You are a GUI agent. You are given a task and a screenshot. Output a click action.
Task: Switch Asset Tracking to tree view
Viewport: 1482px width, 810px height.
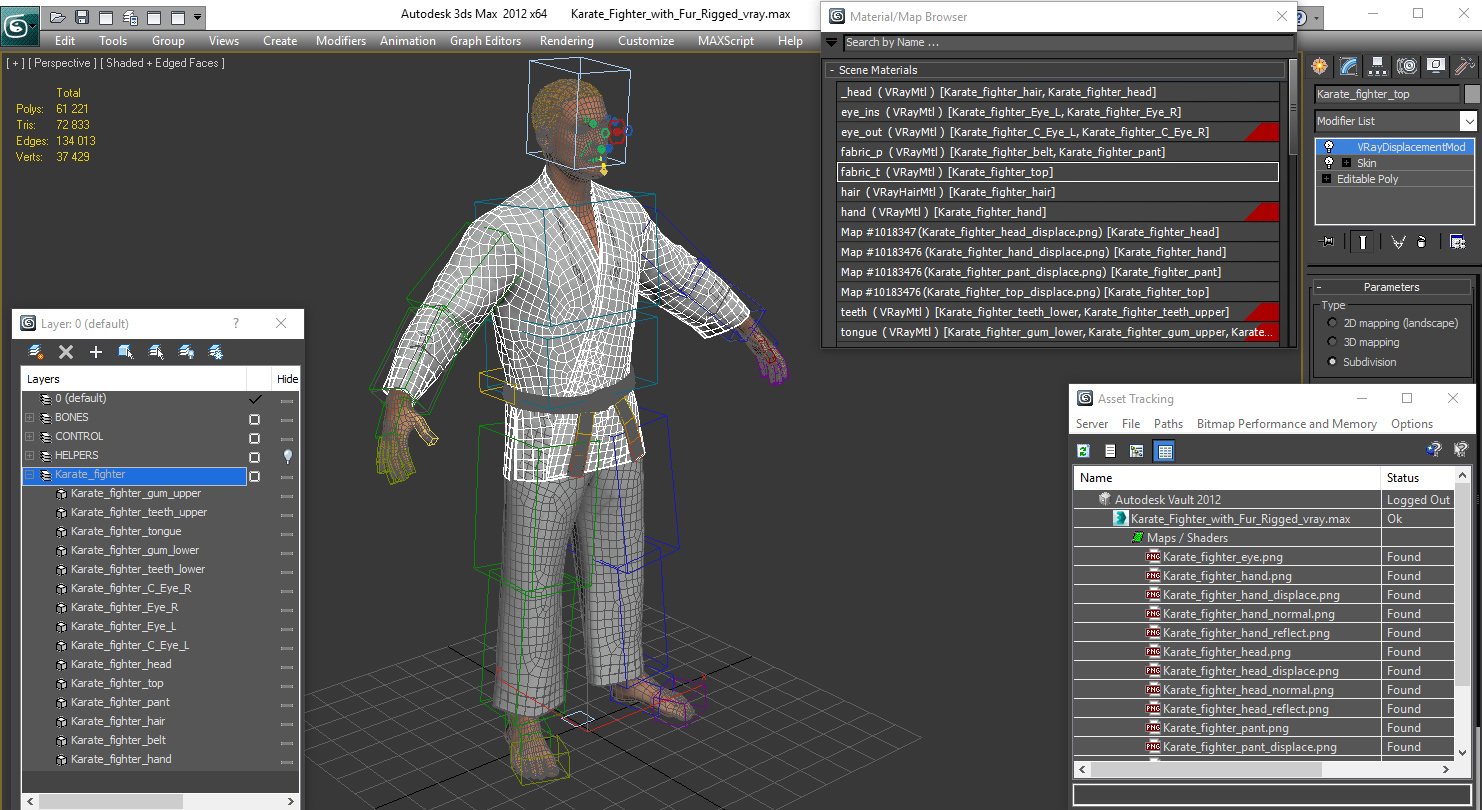(x=1137, y=451)
